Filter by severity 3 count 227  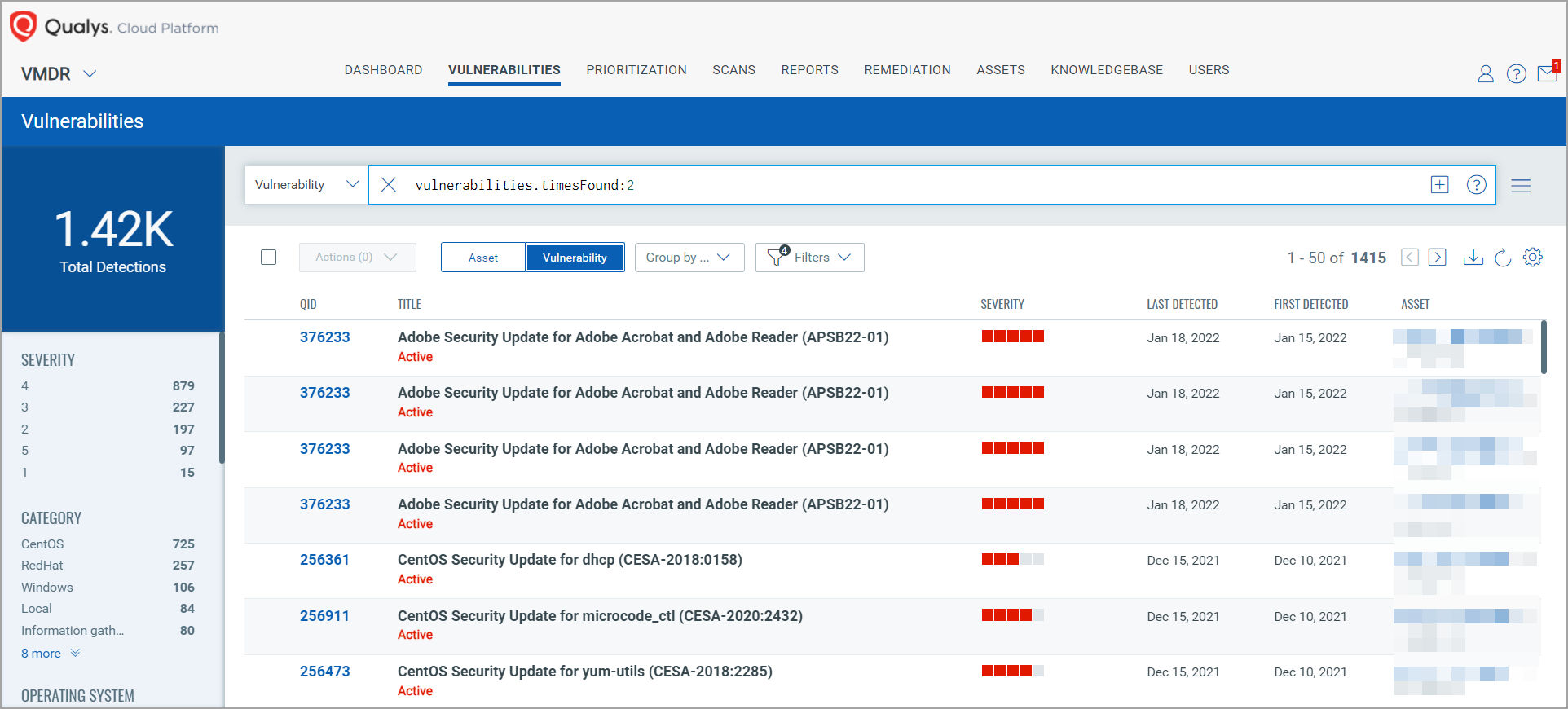(108, 407)
